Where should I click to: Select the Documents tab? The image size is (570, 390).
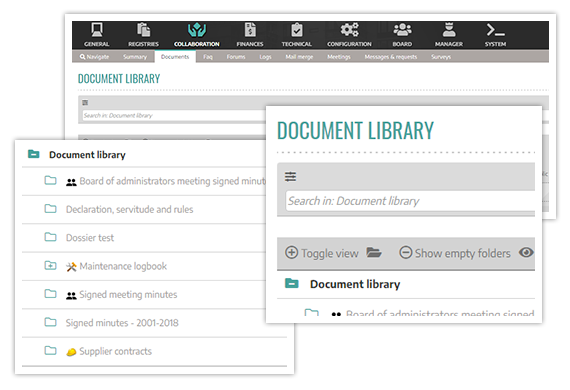point(175,57)
